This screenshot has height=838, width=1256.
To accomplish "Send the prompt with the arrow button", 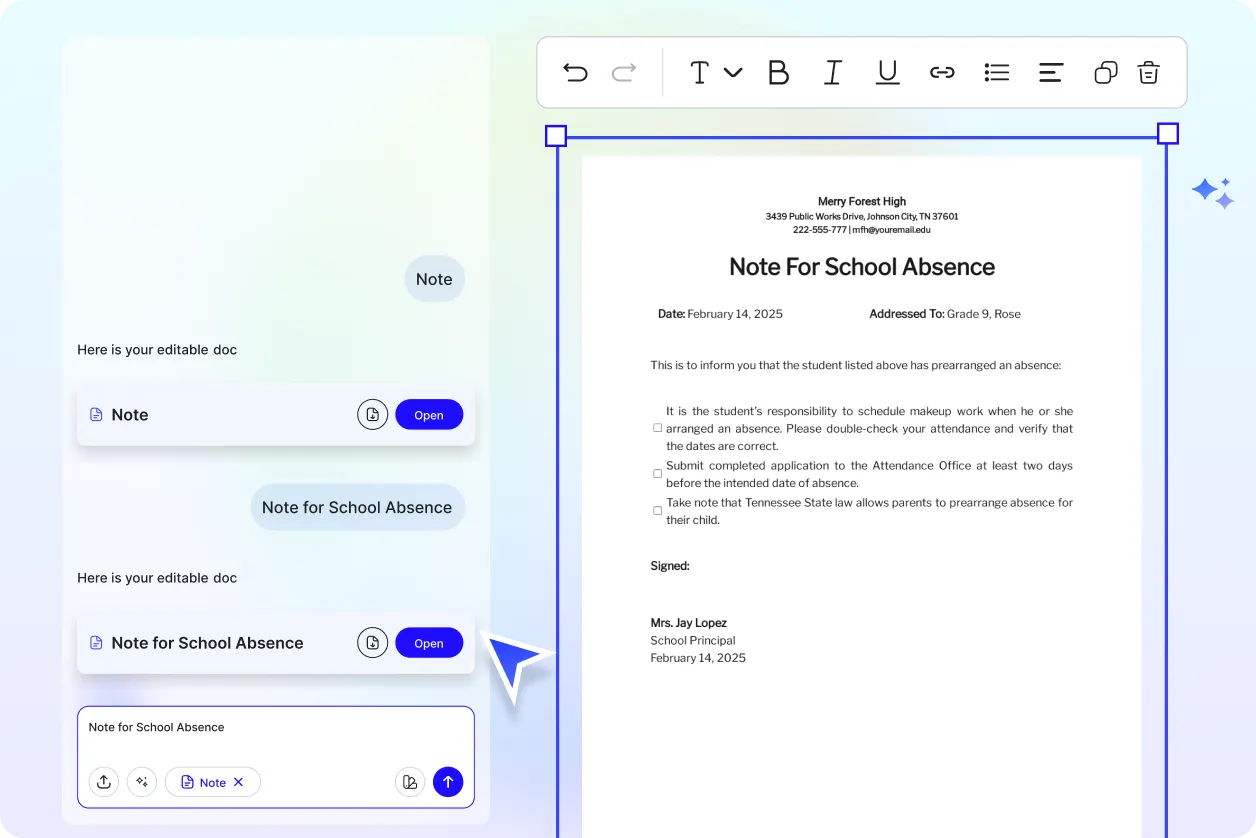I will pyautogui.click(x=448, y=782).
